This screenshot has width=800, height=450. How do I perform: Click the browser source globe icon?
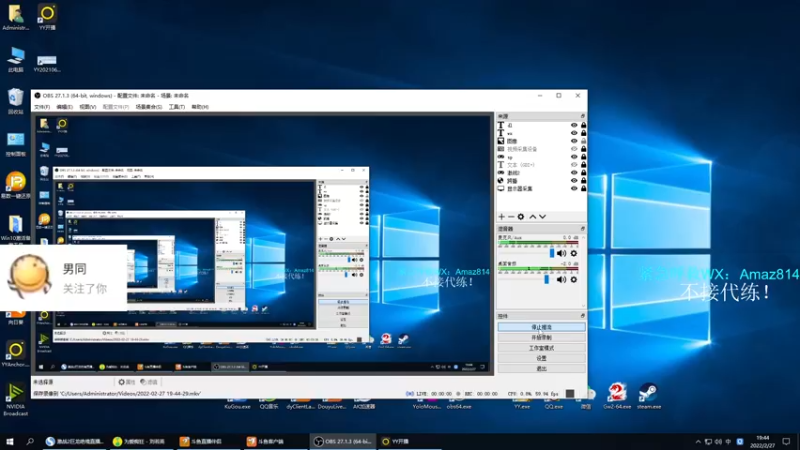[501, 181]
